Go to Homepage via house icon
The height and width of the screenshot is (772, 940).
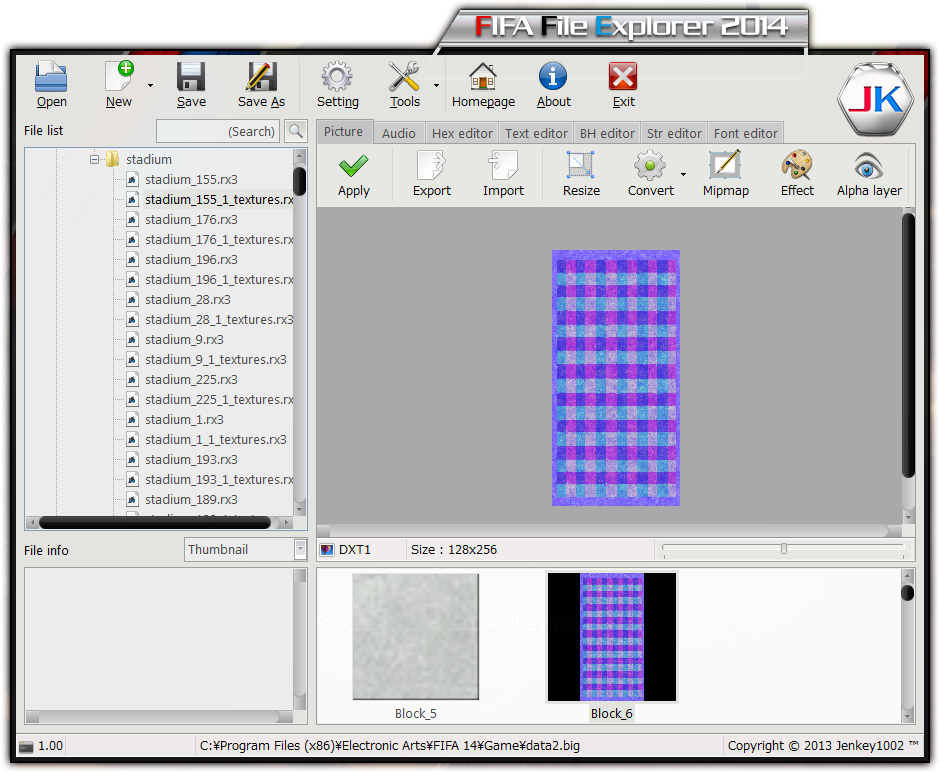(483, 77)
